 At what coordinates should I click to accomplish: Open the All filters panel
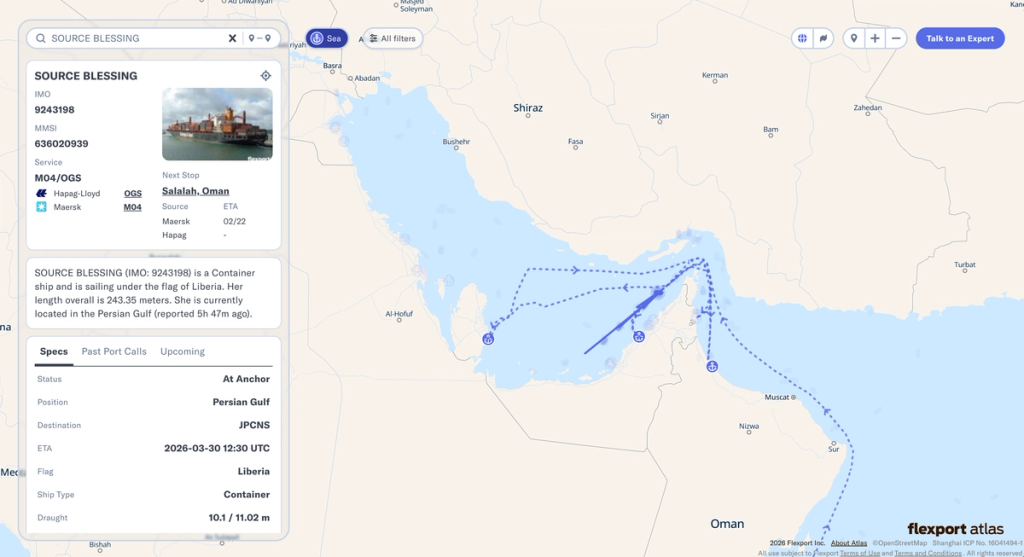(x=392, y=39)
